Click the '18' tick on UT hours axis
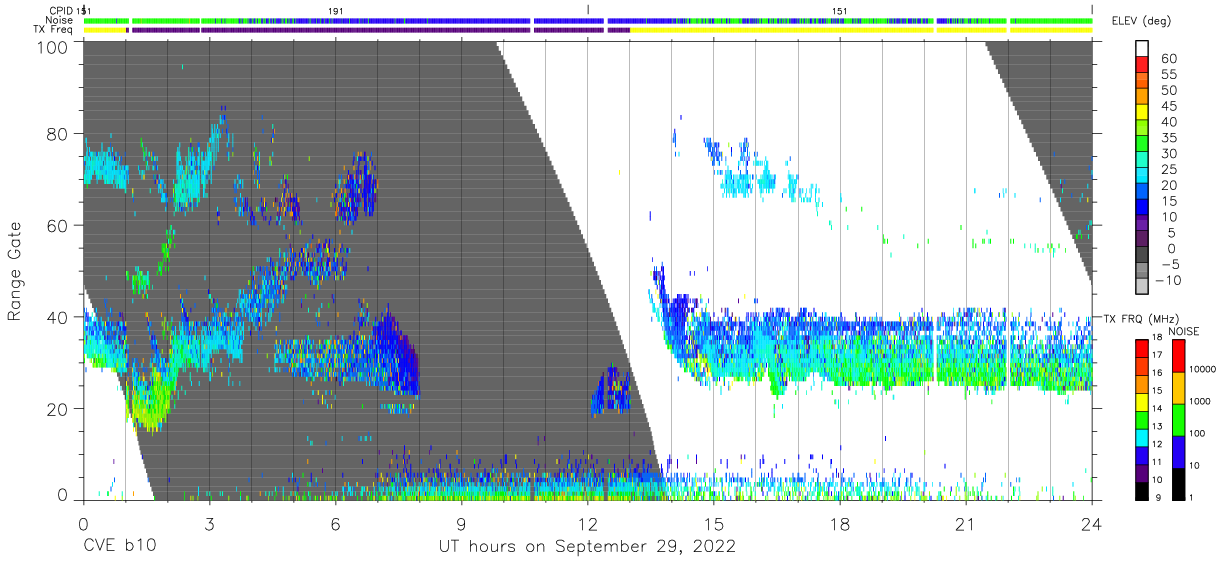The image size is (1228, 567). point(840,523)
